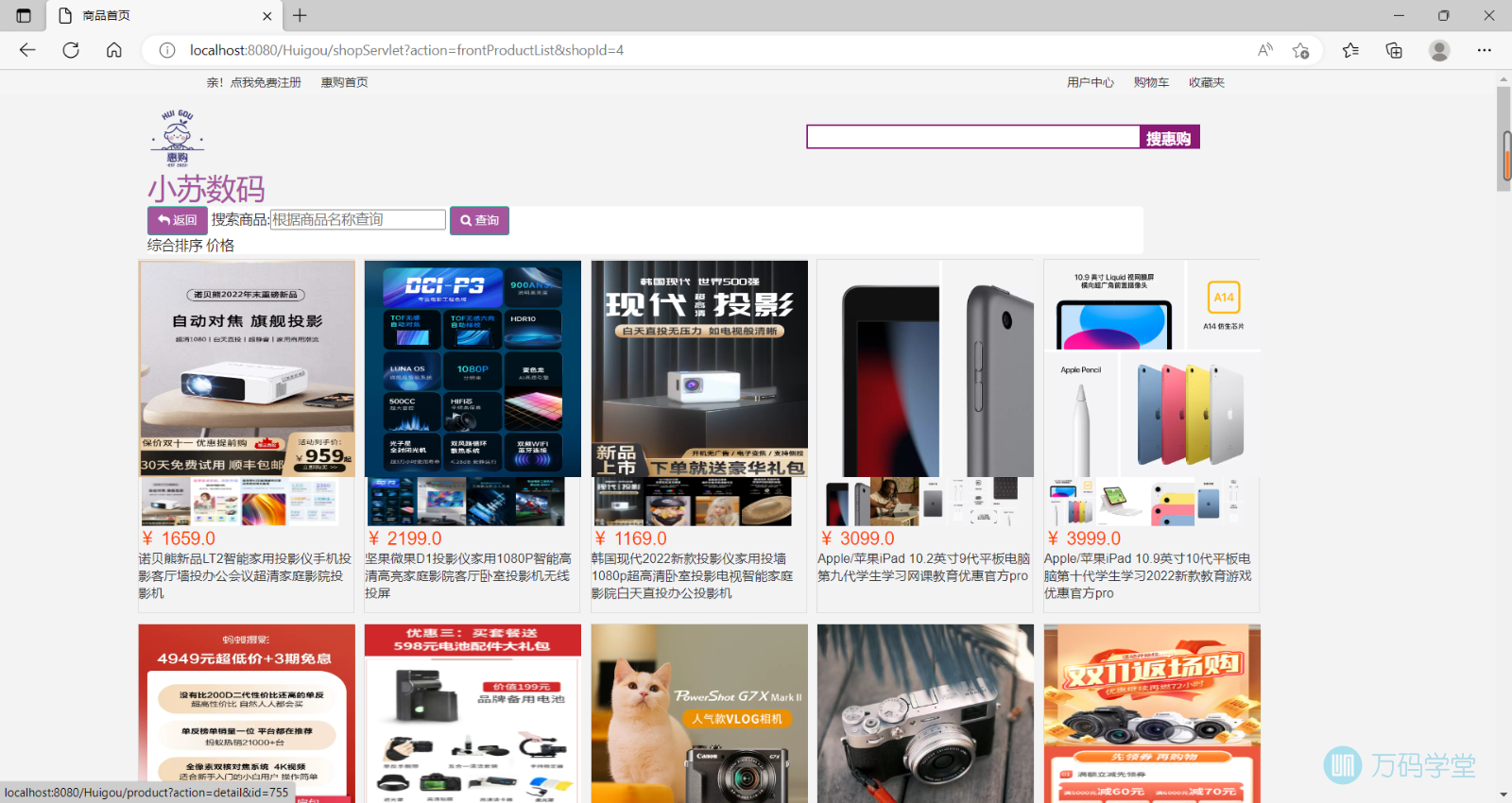1512x803 pixels.
Task: Open the 购物车 shopping cart link
Action: (1151, 82)
